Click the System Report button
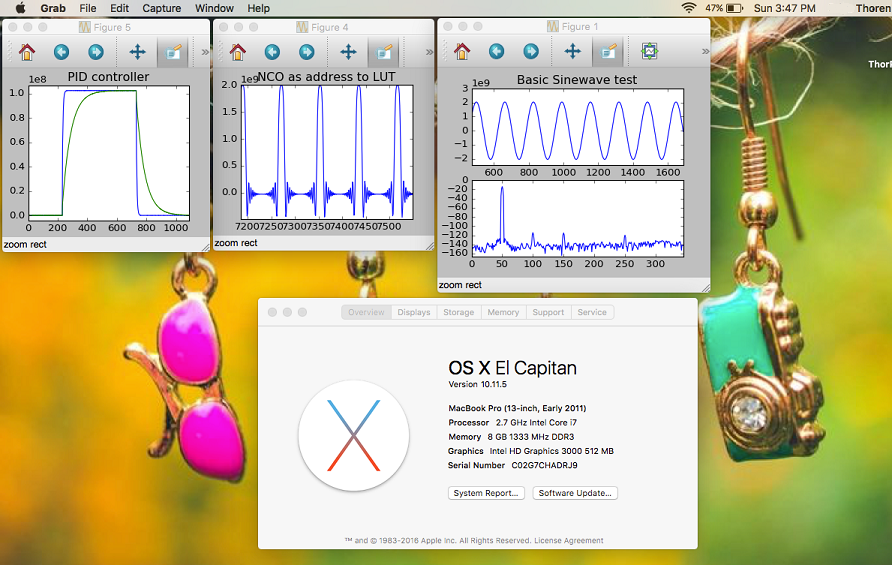The width and height of the screenshot is (892, 565). click(x=486, y=493)
